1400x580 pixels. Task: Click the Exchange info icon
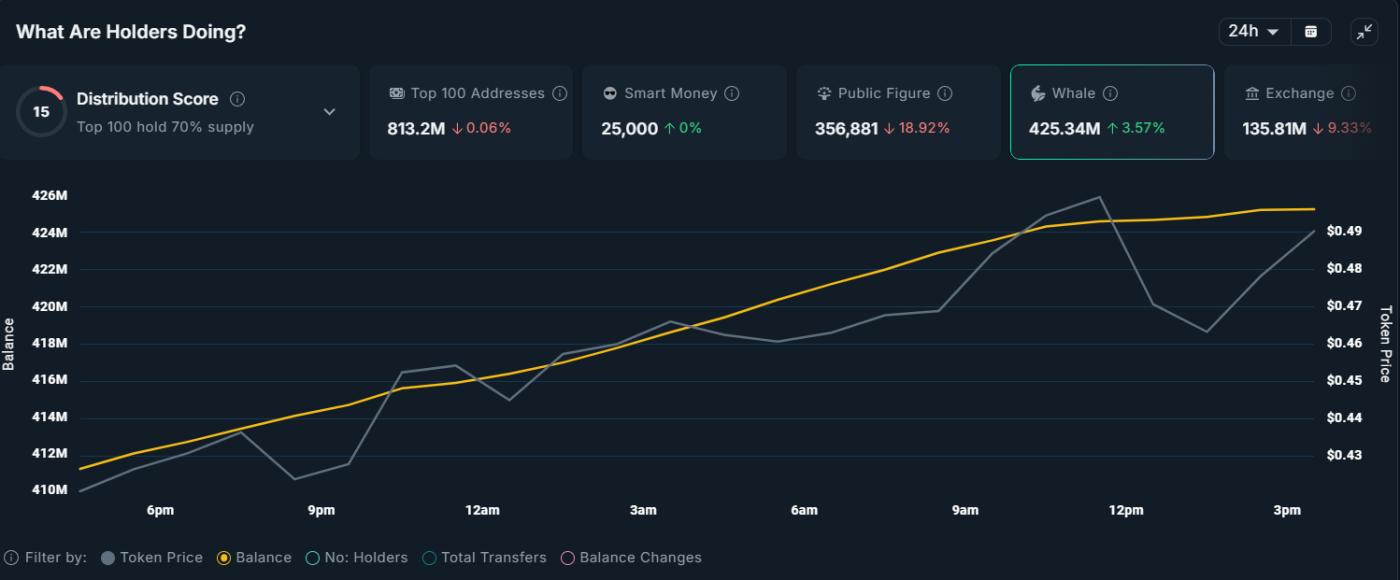[1348, 93]
